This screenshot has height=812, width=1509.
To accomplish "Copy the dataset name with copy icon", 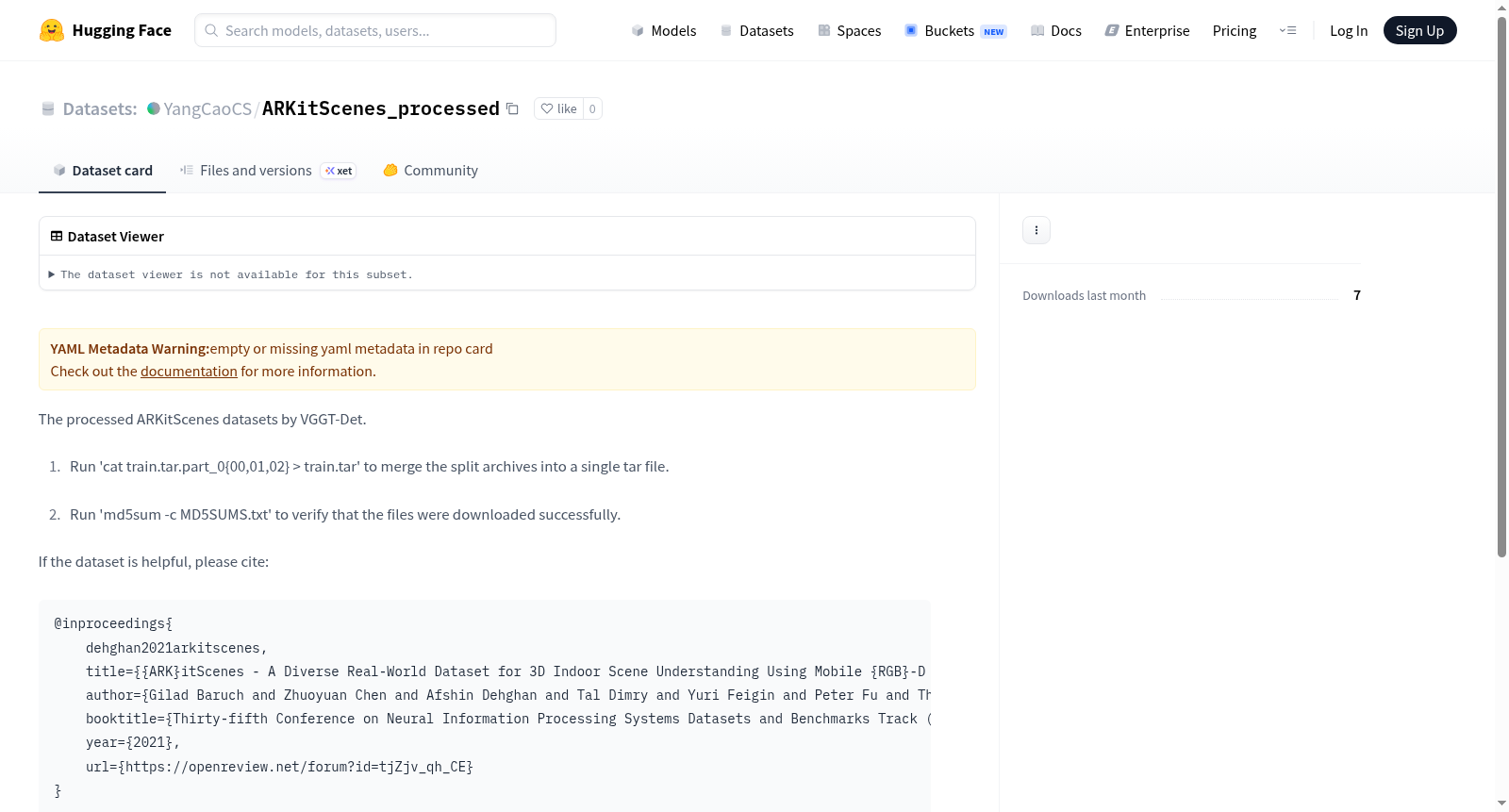I will pyautogui.click(x=512, y=108).
